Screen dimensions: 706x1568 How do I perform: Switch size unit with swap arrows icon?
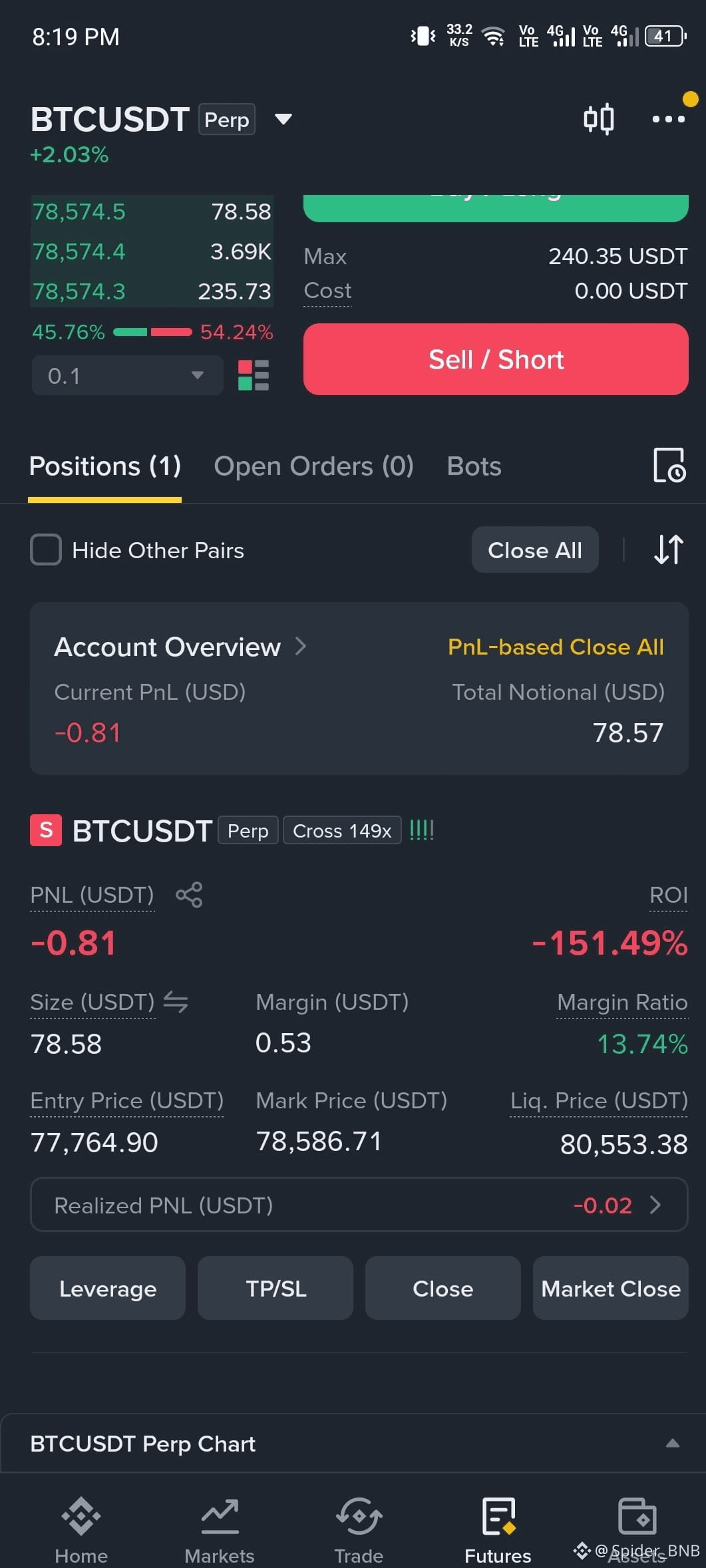(176, 1001)
